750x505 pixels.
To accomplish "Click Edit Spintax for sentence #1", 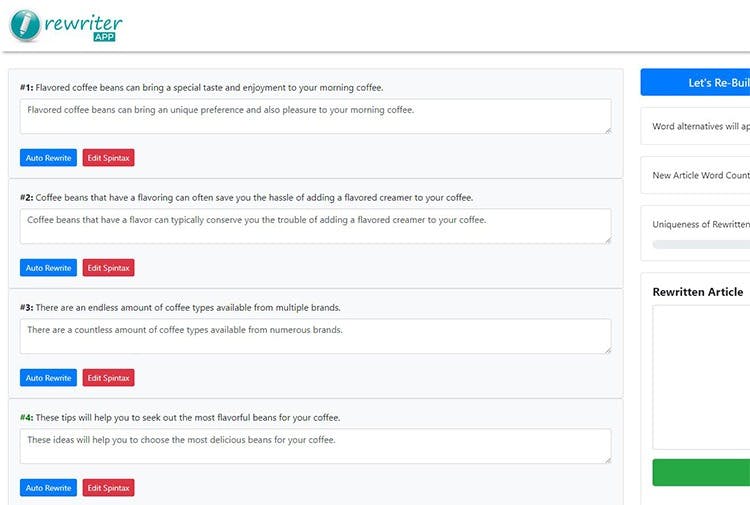I will tap(108, 158).
